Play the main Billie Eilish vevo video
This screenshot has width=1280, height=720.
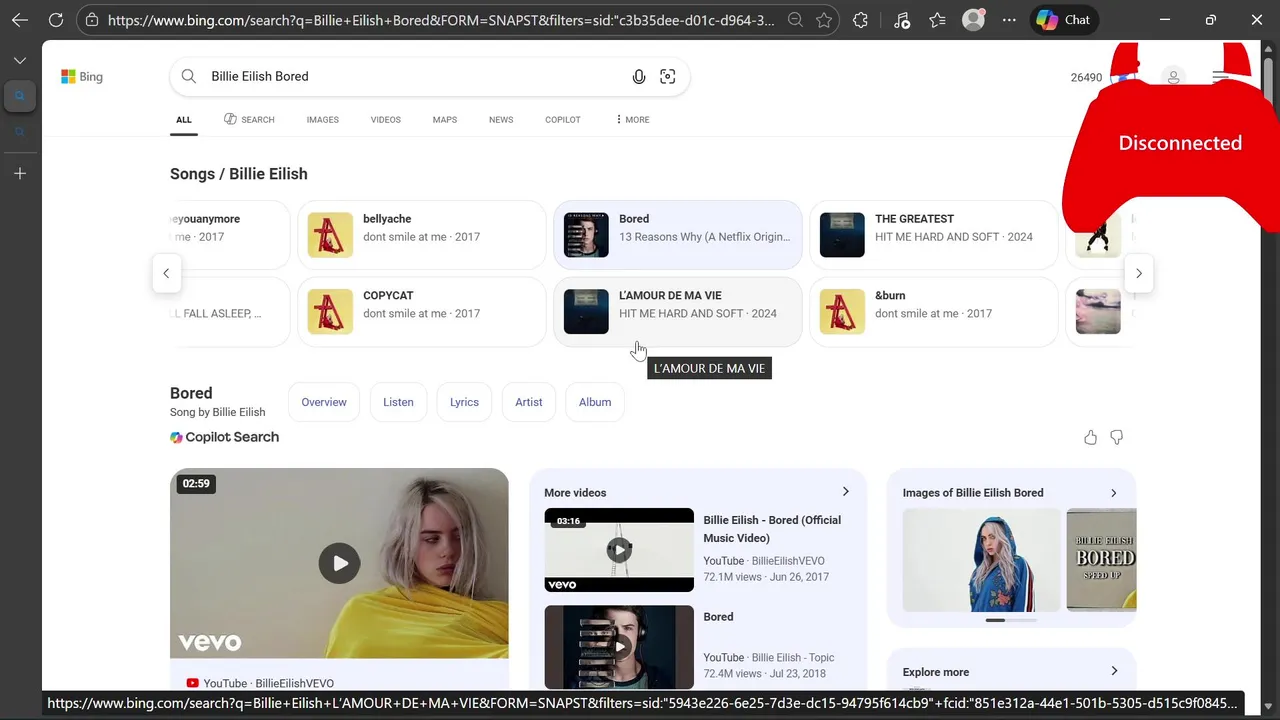(x=340, y=563)
